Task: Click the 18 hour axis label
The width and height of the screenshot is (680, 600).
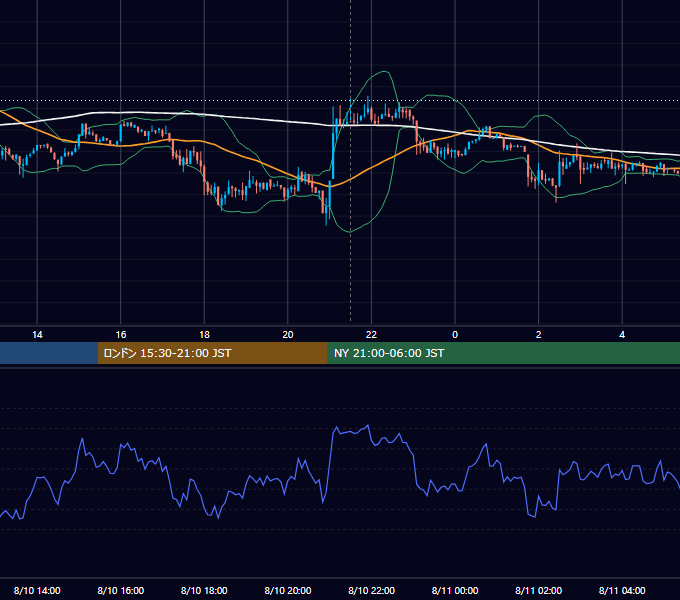Action: (x=204, y=335)
